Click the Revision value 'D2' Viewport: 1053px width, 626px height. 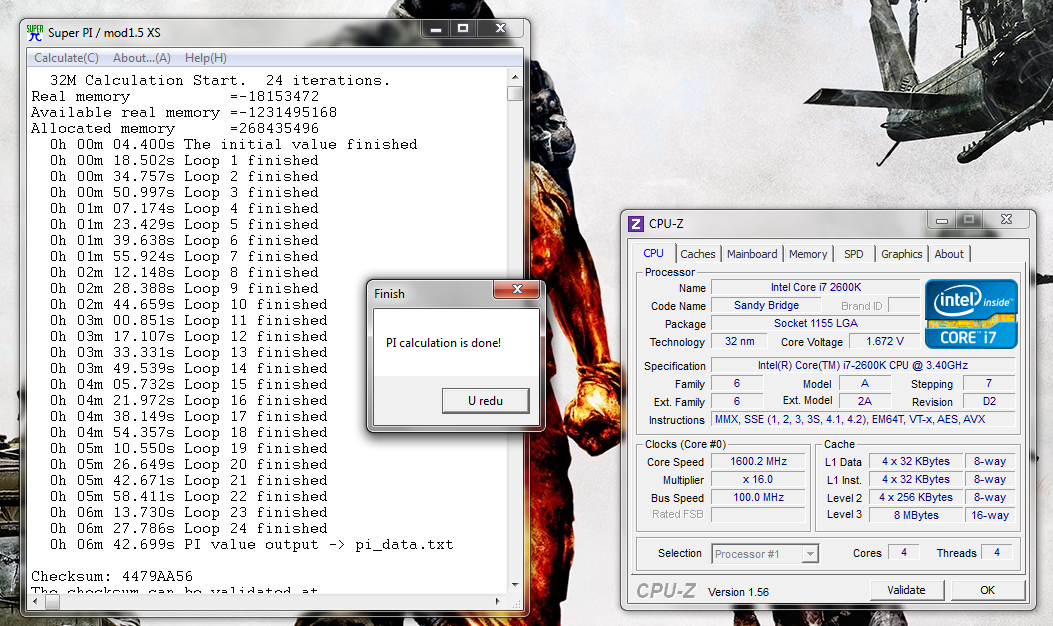[989, 402]
